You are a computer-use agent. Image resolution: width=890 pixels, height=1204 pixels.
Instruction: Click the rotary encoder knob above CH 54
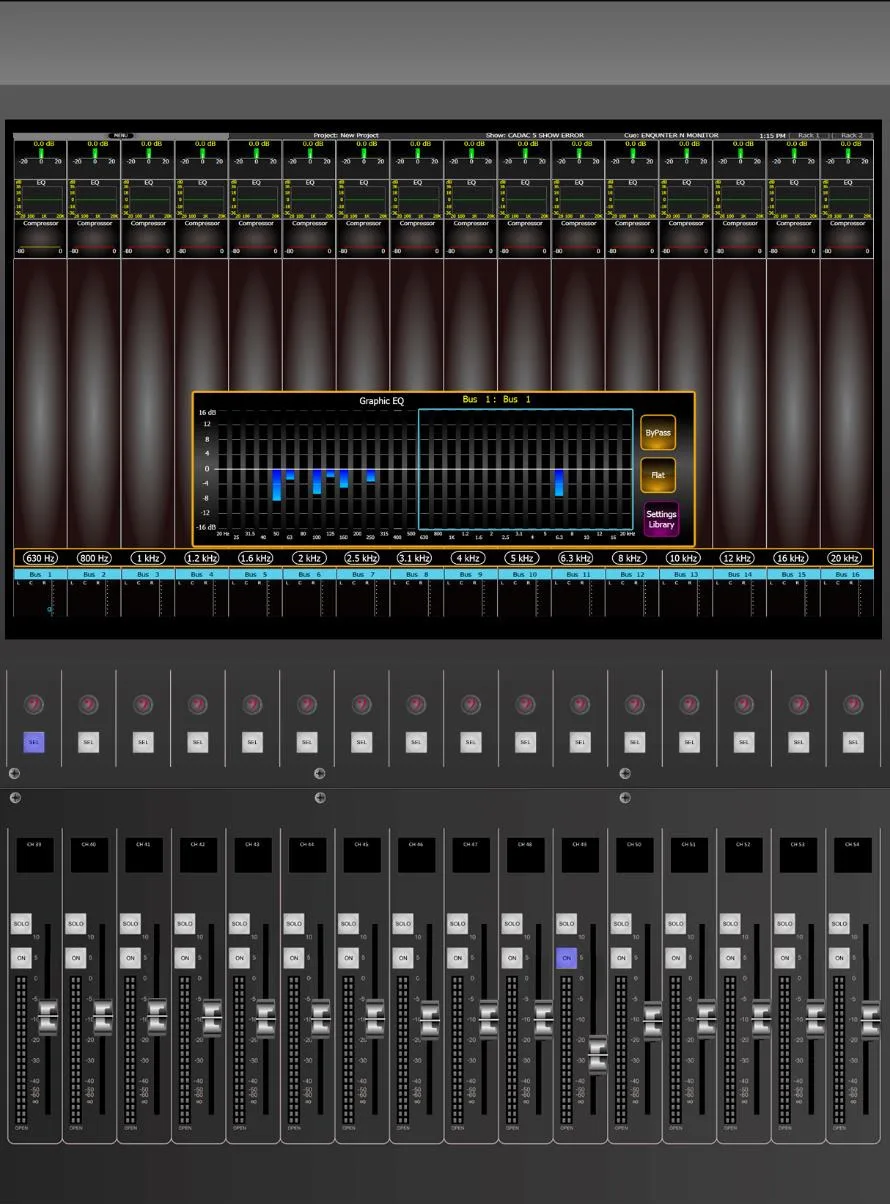853,705
